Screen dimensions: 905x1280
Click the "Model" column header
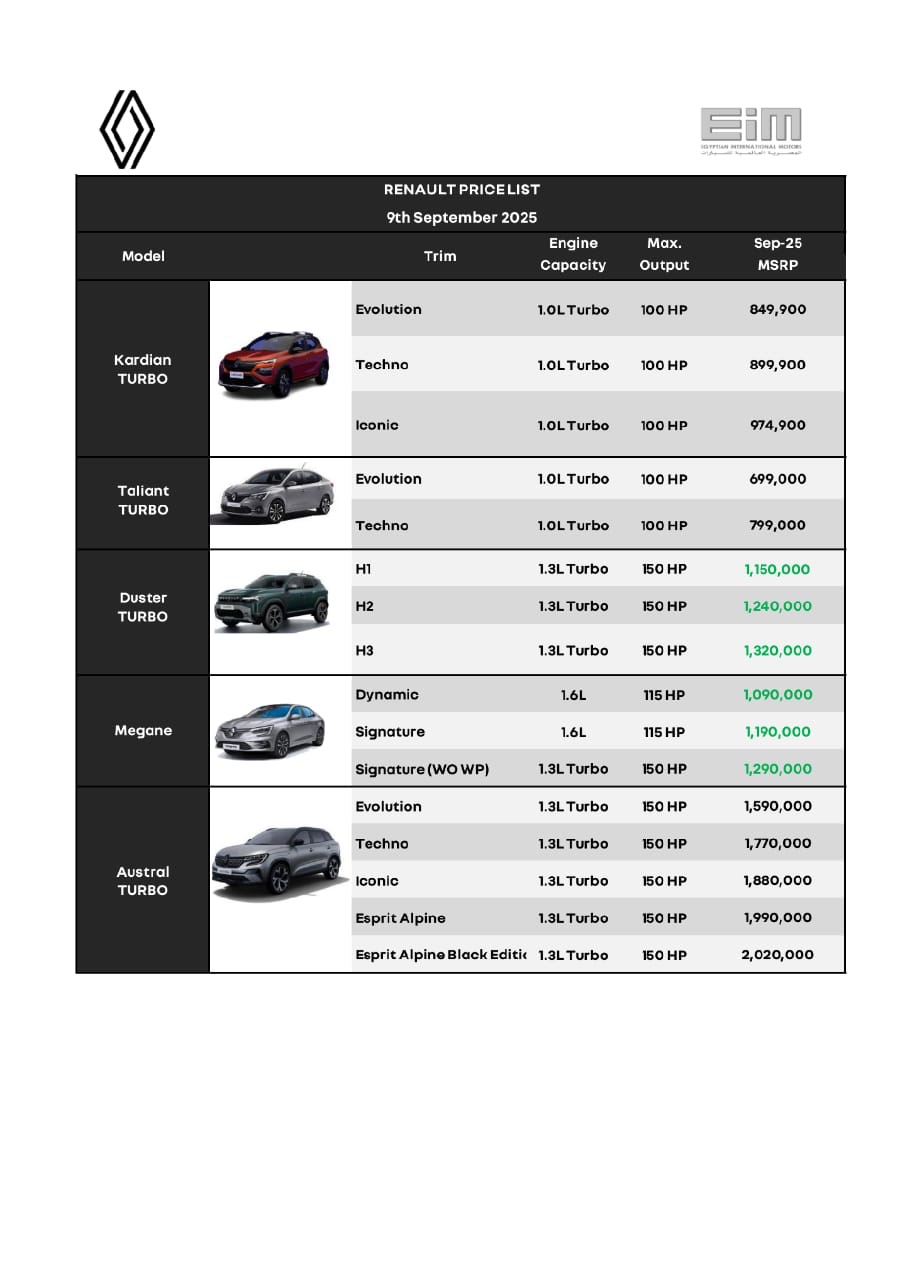(143, 256)
